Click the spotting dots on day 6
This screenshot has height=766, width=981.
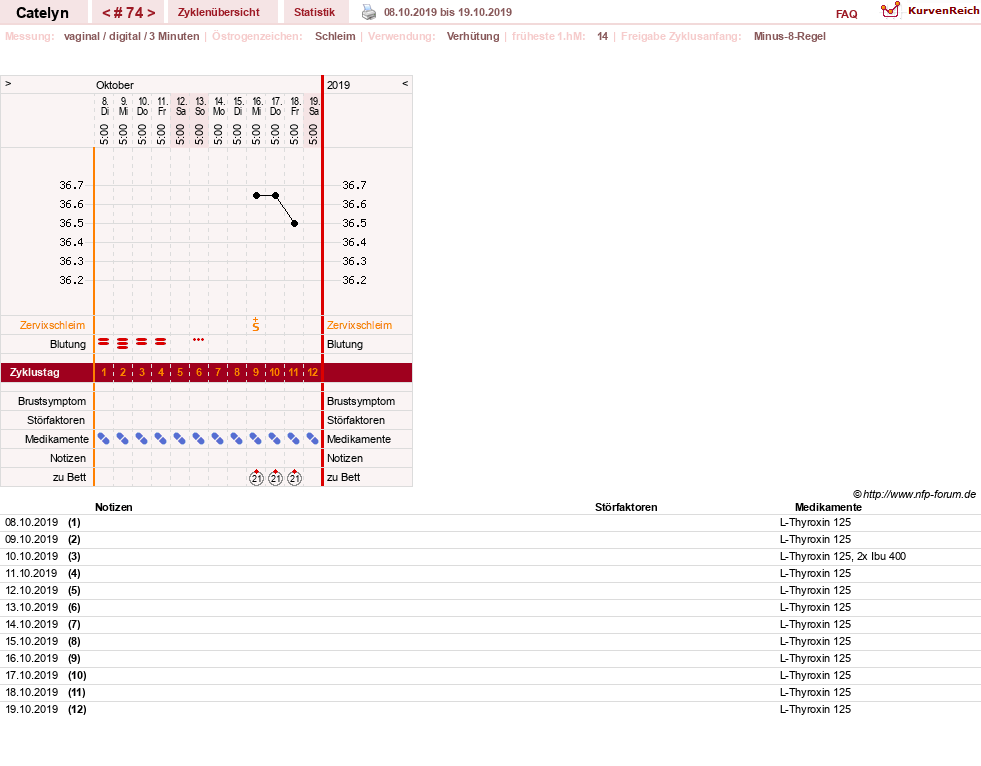click(199, 339)
